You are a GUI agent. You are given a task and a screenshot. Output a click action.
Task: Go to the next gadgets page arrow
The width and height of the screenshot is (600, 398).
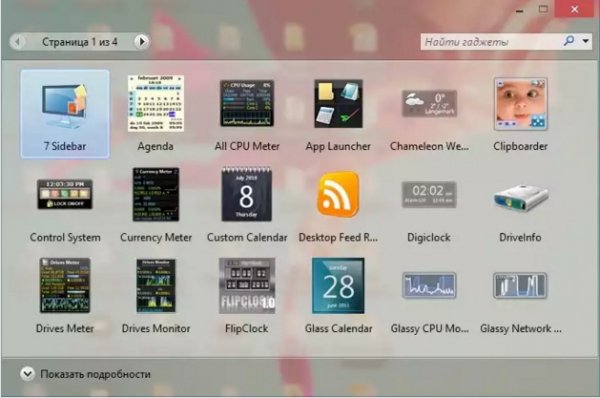142,41
